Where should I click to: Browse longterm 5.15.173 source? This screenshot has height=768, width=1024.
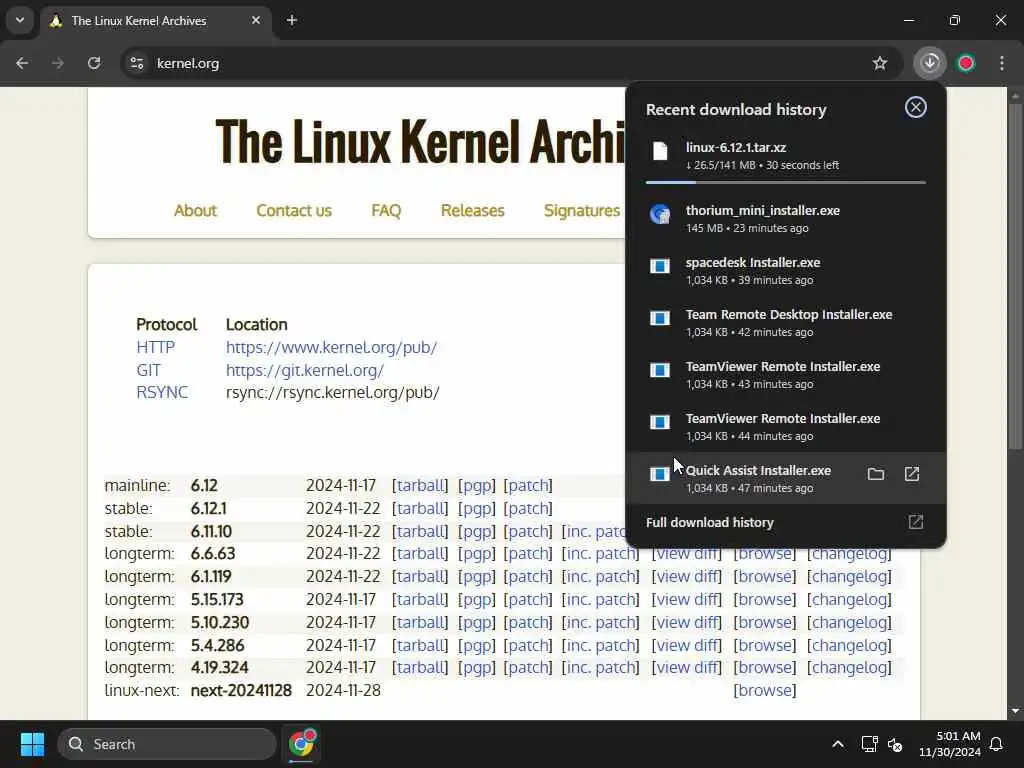click(765, 600)
